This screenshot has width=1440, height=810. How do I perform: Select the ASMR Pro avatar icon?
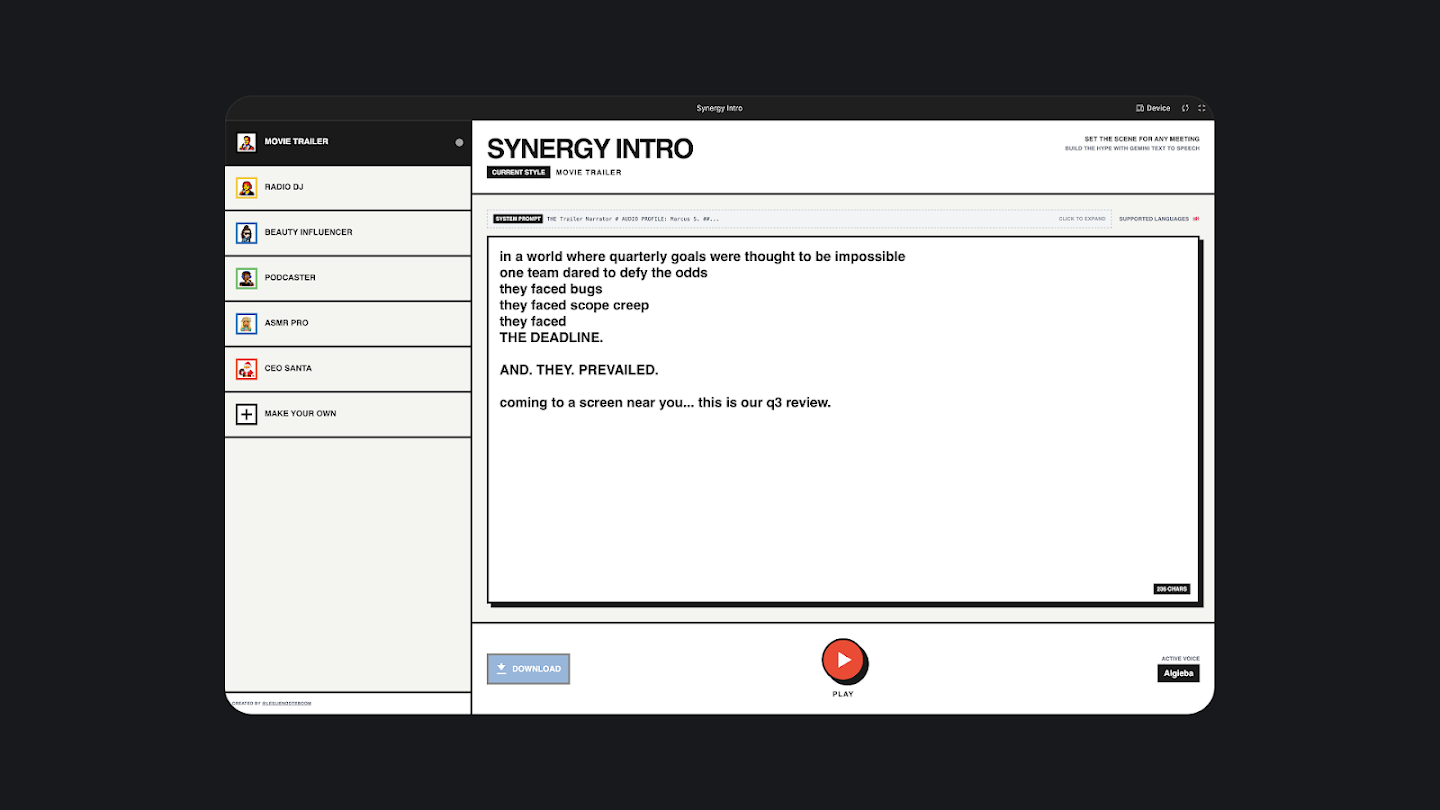pyautogui.click(x=246, y=323)
